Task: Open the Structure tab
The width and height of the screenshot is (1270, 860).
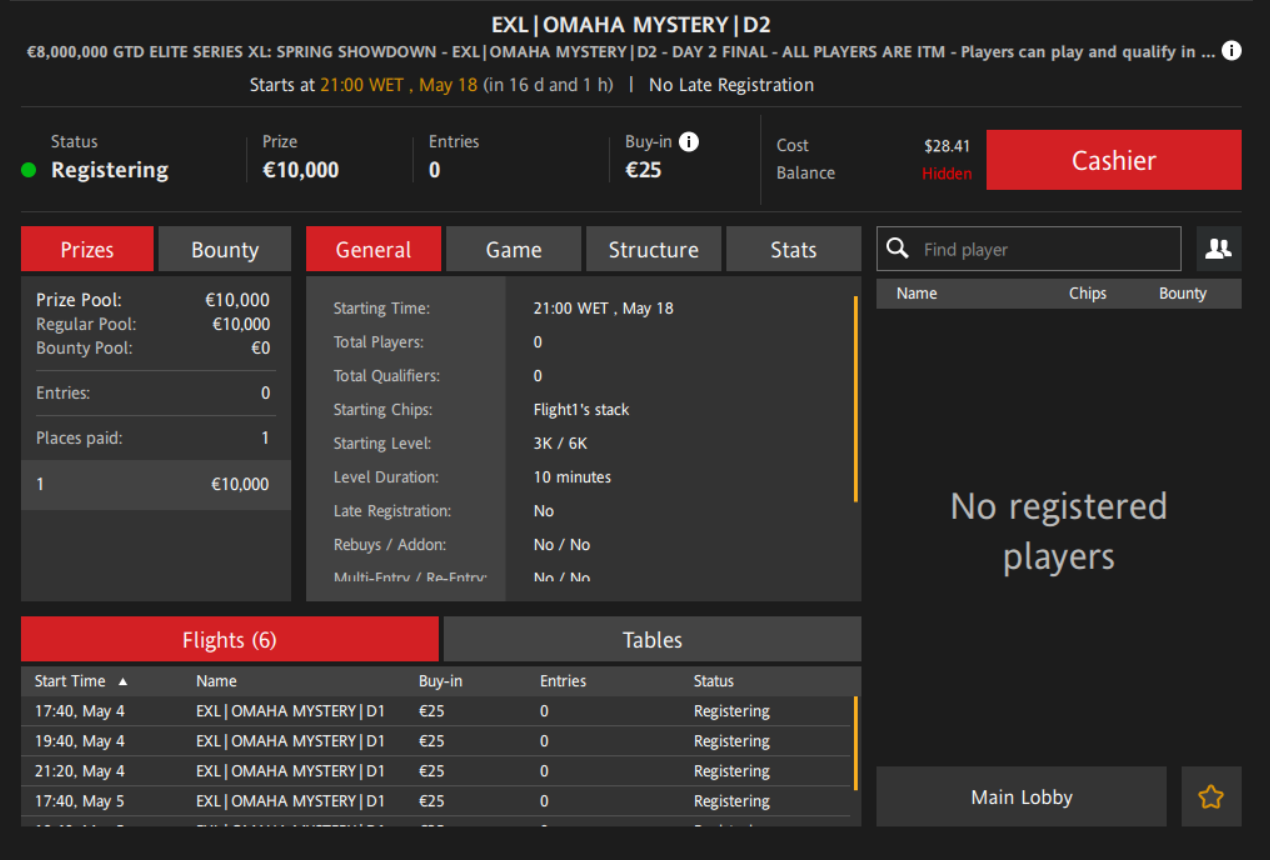Action: (x=653, y=249)
